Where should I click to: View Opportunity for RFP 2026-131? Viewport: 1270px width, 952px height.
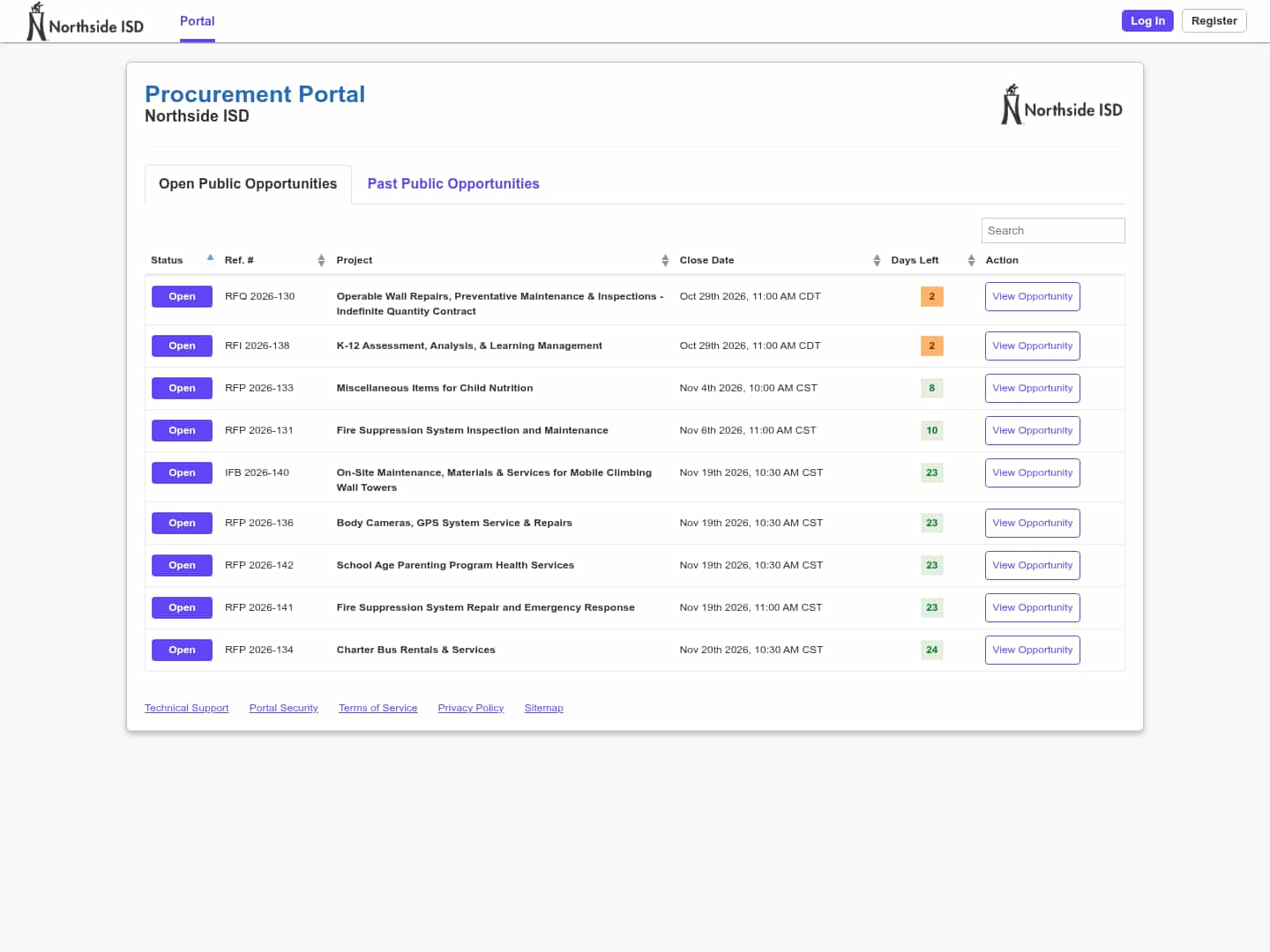[1032, 430]
